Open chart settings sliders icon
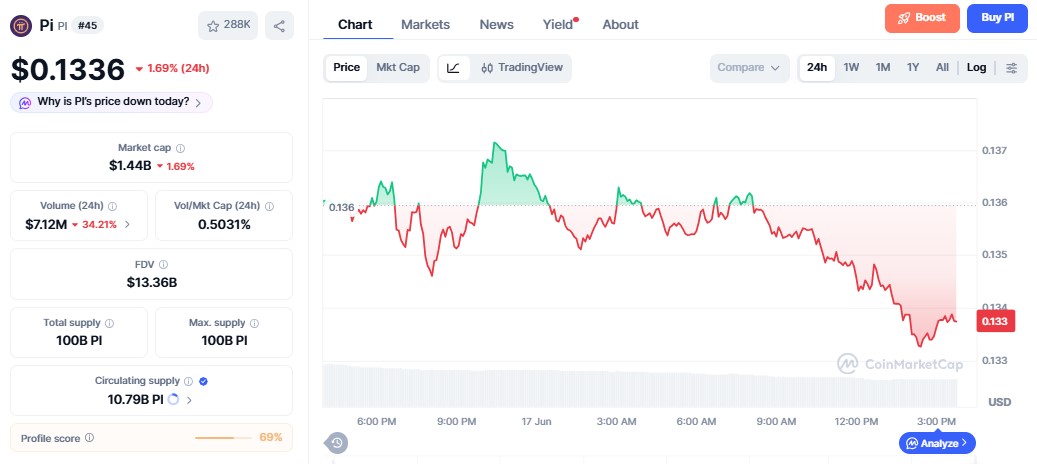This screenshot has height=464, width=1037. tap(1011, 67)
